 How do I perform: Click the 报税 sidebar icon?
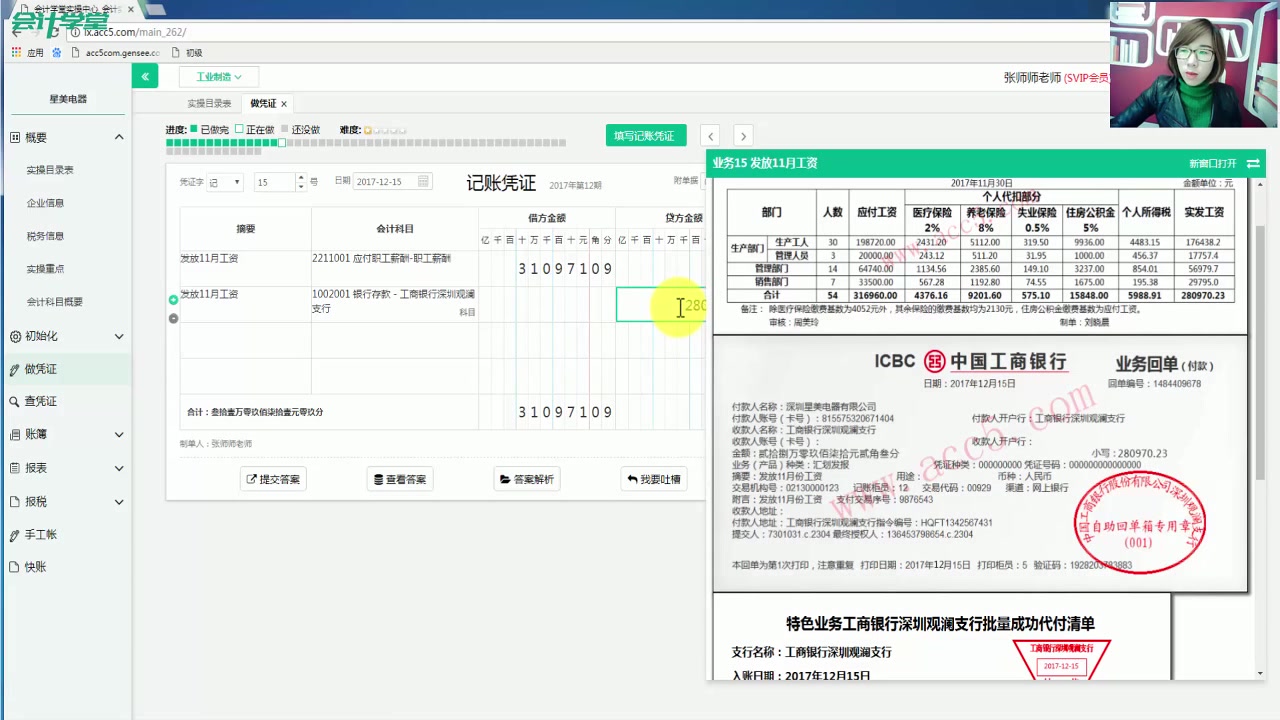pos(15,501)
